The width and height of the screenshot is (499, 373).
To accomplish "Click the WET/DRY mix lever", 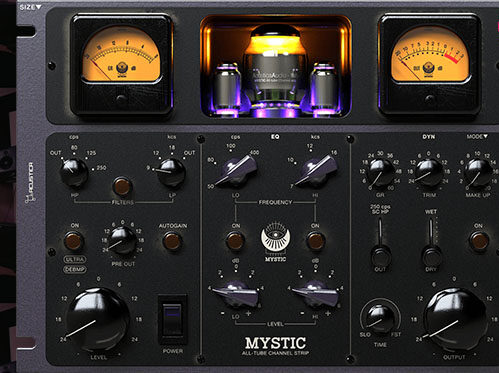I will (431, 243).
